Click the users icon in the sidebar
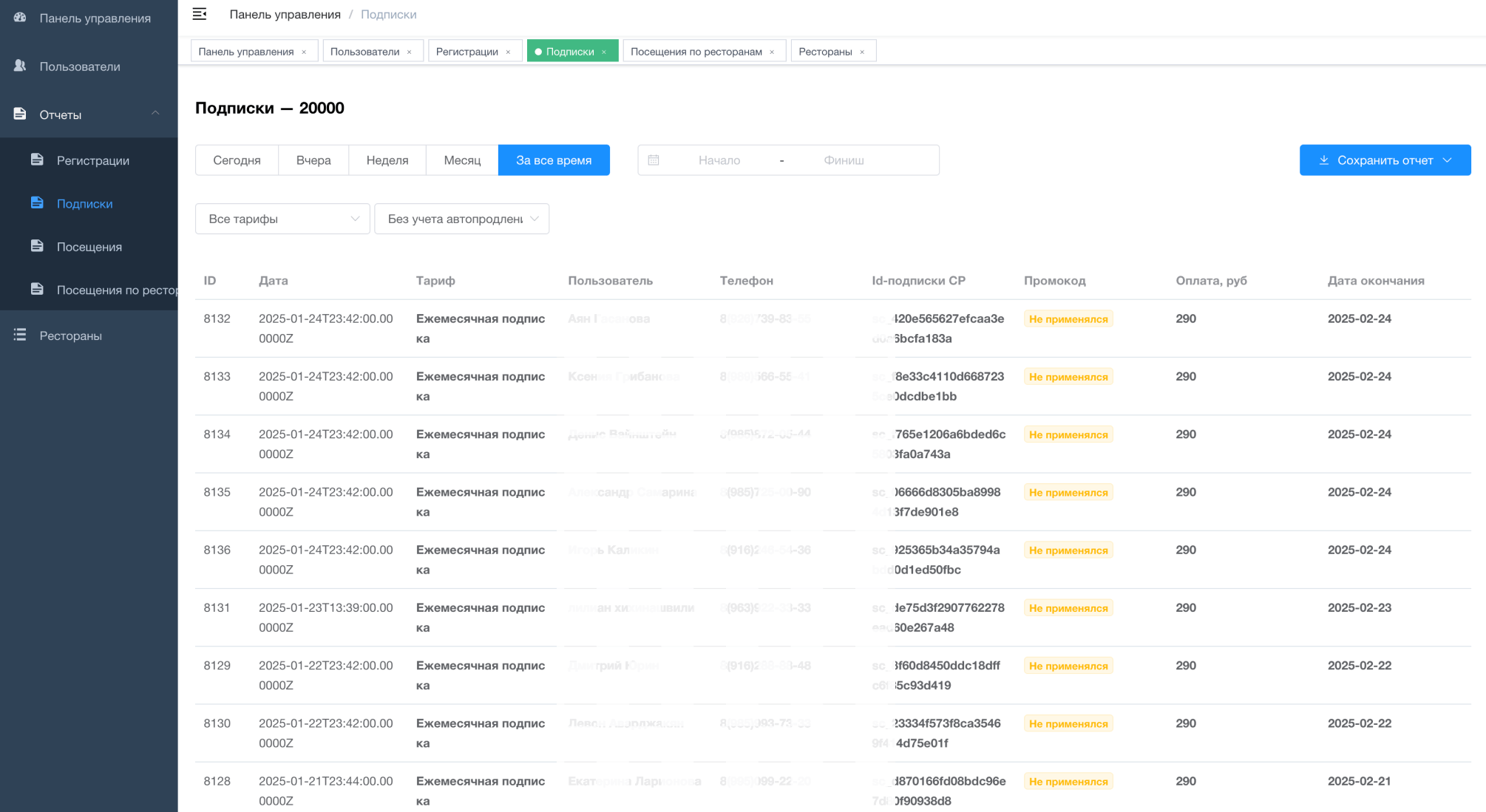This screenshot has width=1486, height=812. tap(20, 66)
